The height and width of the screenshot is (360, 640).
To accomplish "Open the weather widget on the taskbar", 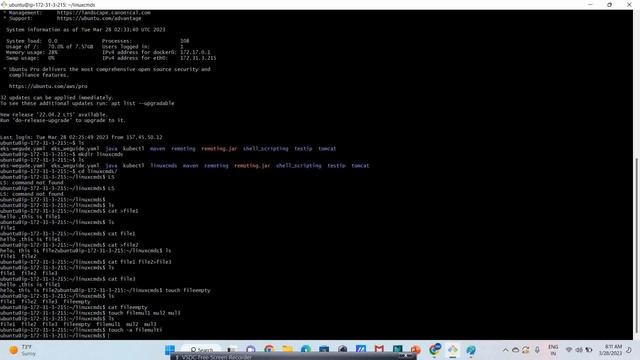I will tap(22, 350).
